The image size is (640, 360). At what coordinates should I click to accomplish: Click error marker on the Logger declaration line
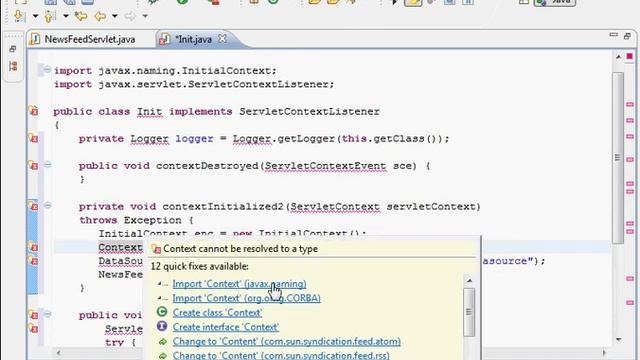33,138
